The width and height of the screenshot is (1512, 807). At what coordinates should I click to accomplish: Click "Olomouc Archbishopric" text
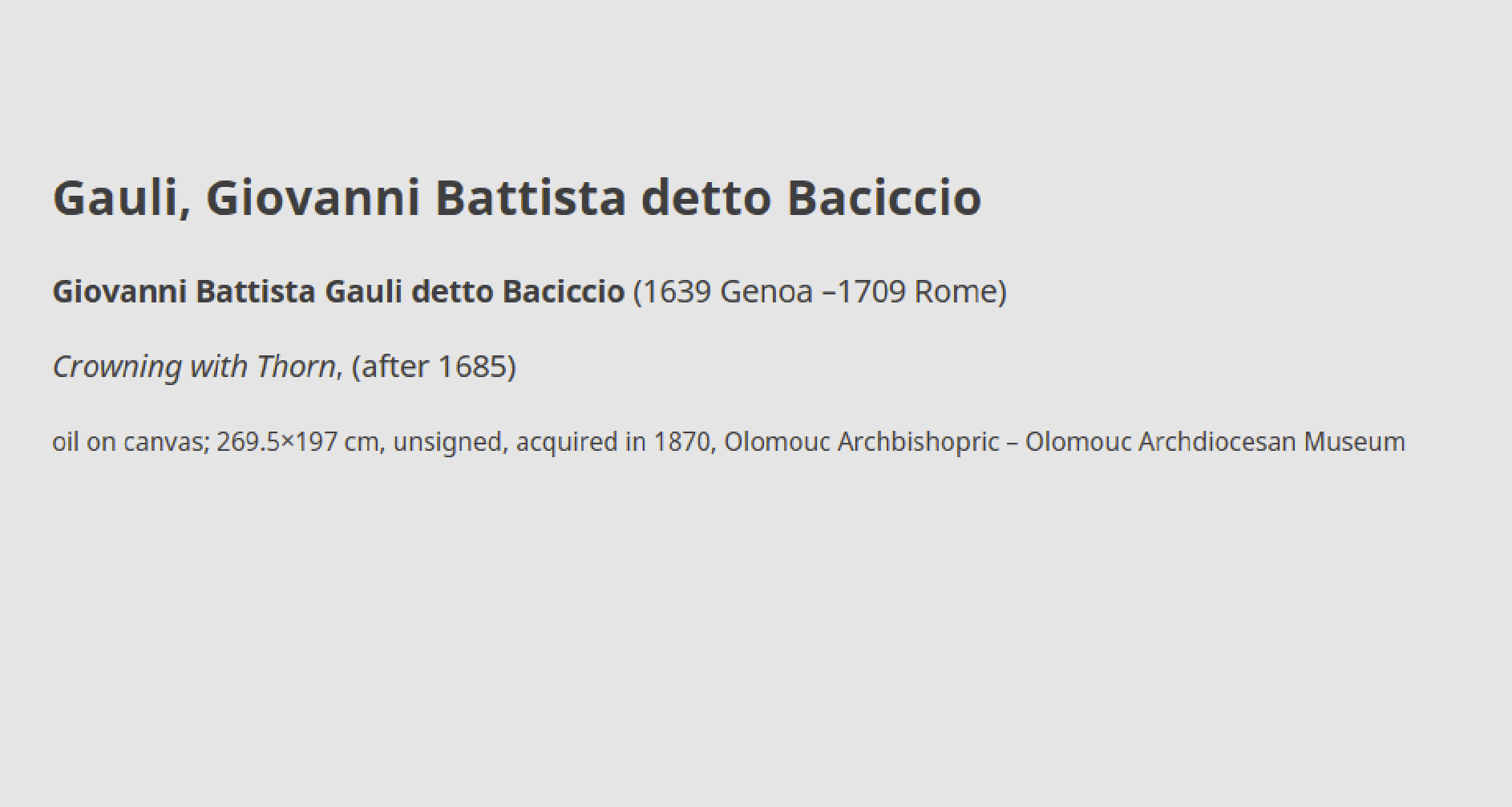(x=862, y=442)
